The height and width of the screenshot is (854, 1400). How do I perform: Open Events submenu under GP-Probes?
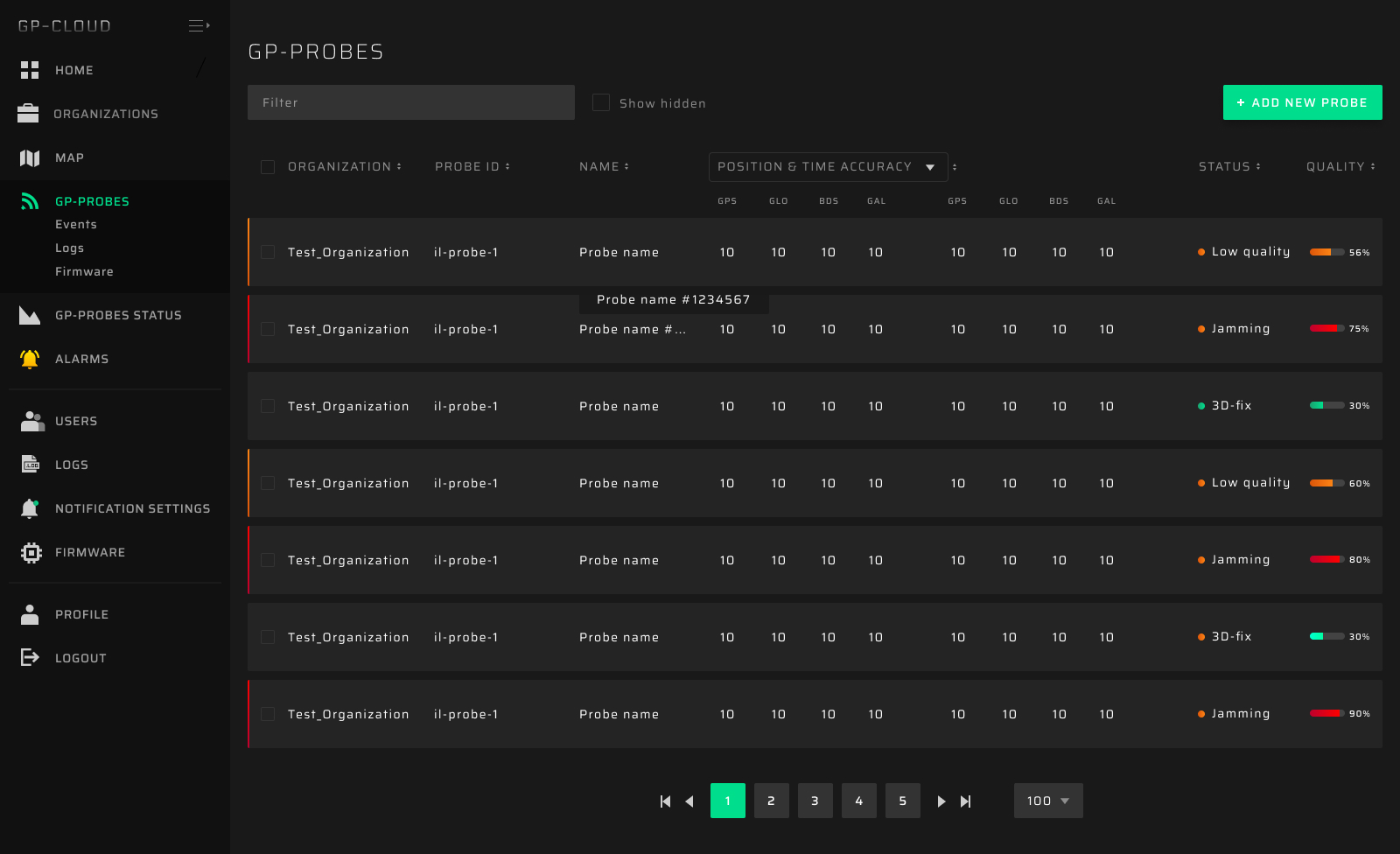76,225
